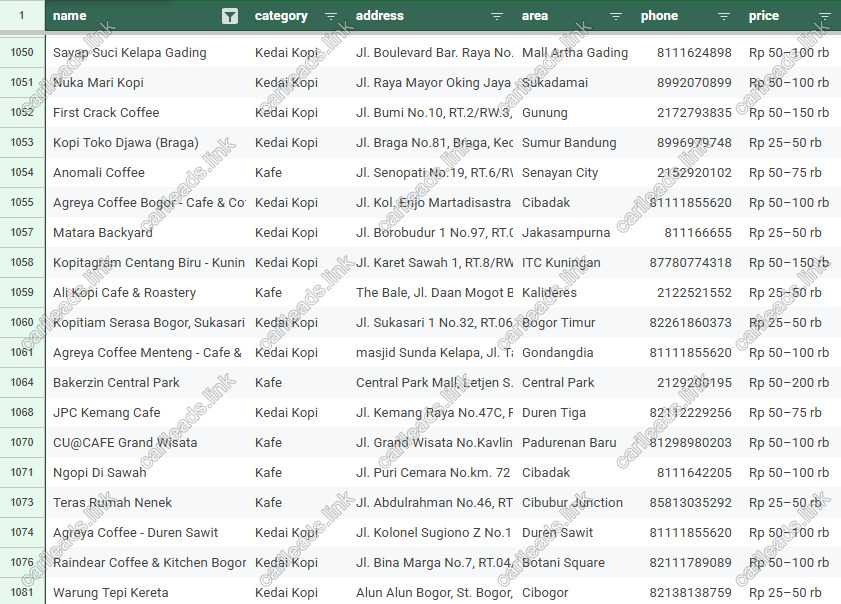
Task: Click area cell 'Mall Artha Gading'
Action: tap(573, 53)
